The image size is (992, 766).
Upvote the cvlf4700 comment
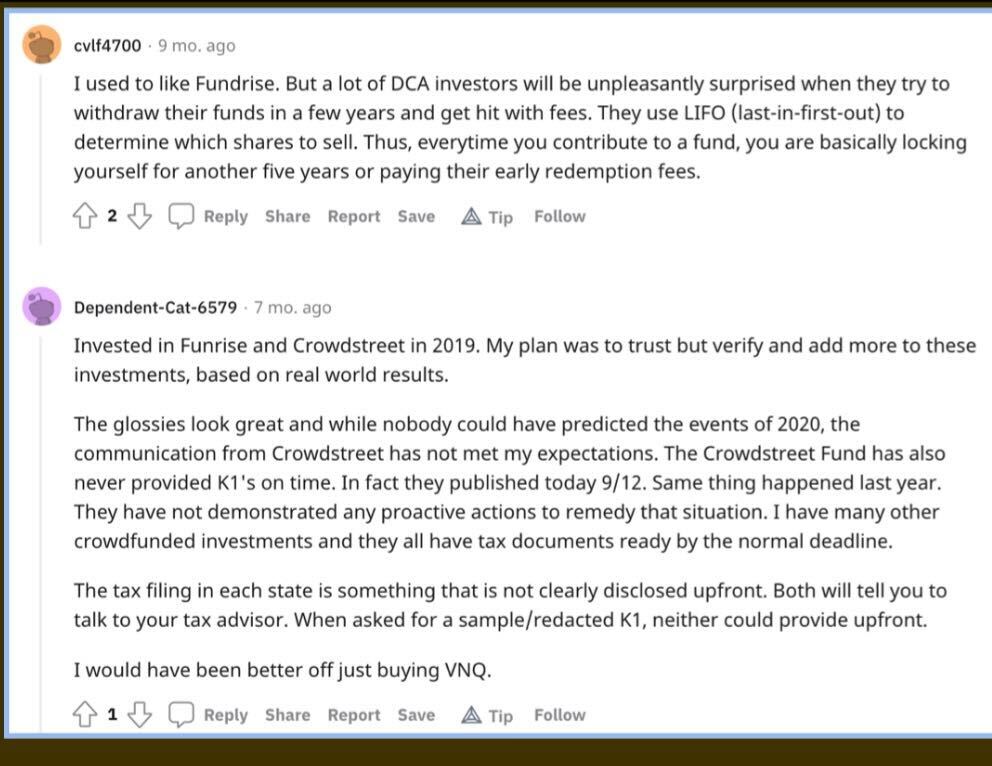(x=85, y=216)
